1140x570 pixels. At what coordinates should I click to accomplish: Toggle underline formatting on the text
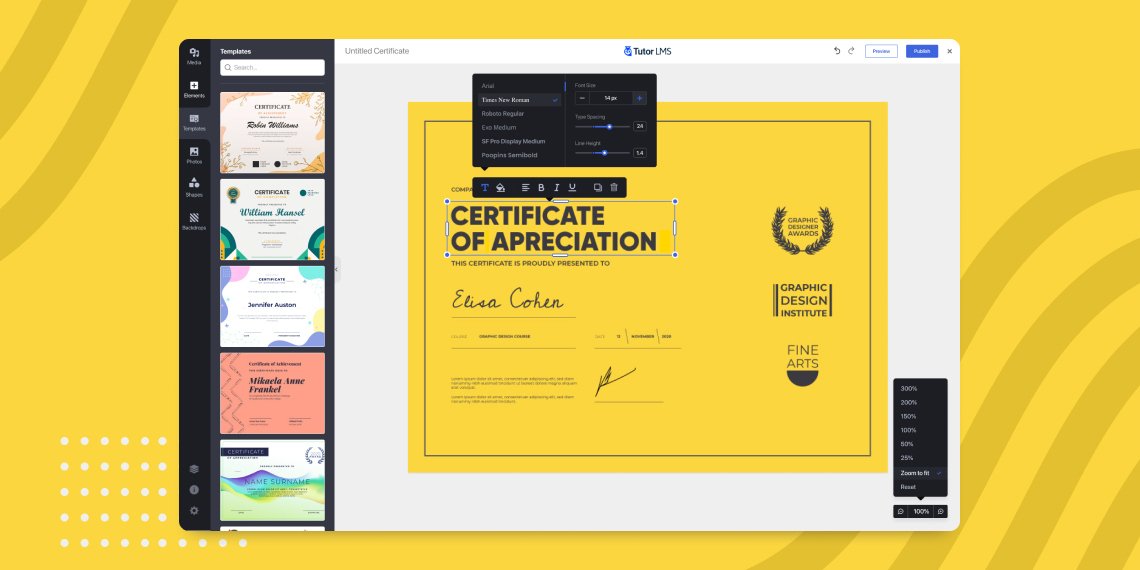point(572,187)
